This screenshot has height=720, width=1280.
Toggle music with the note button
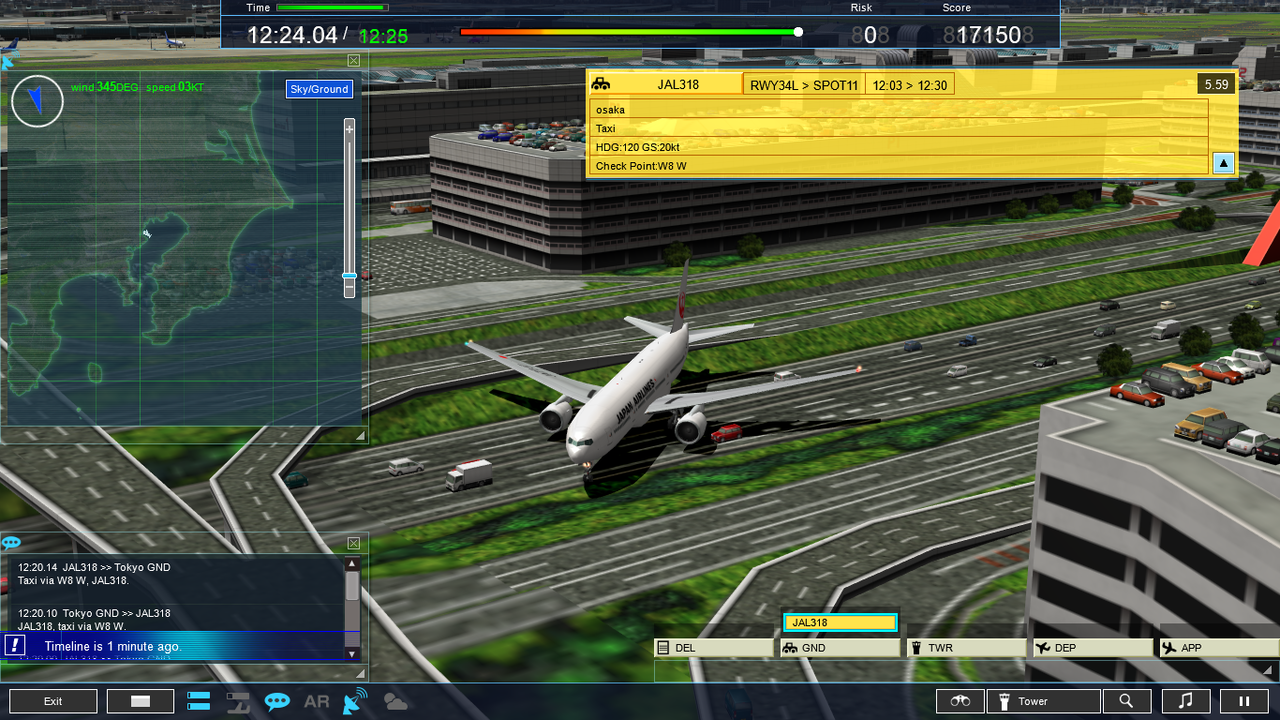1186,701
